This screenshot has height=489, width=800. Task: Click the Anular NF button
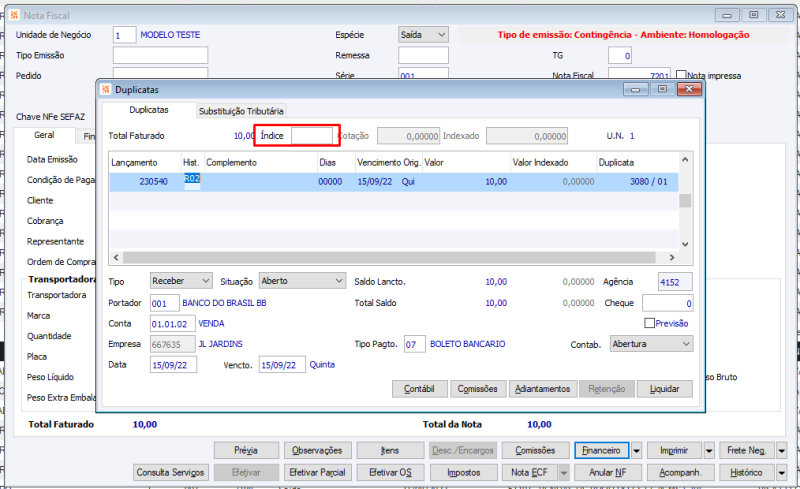608,473
